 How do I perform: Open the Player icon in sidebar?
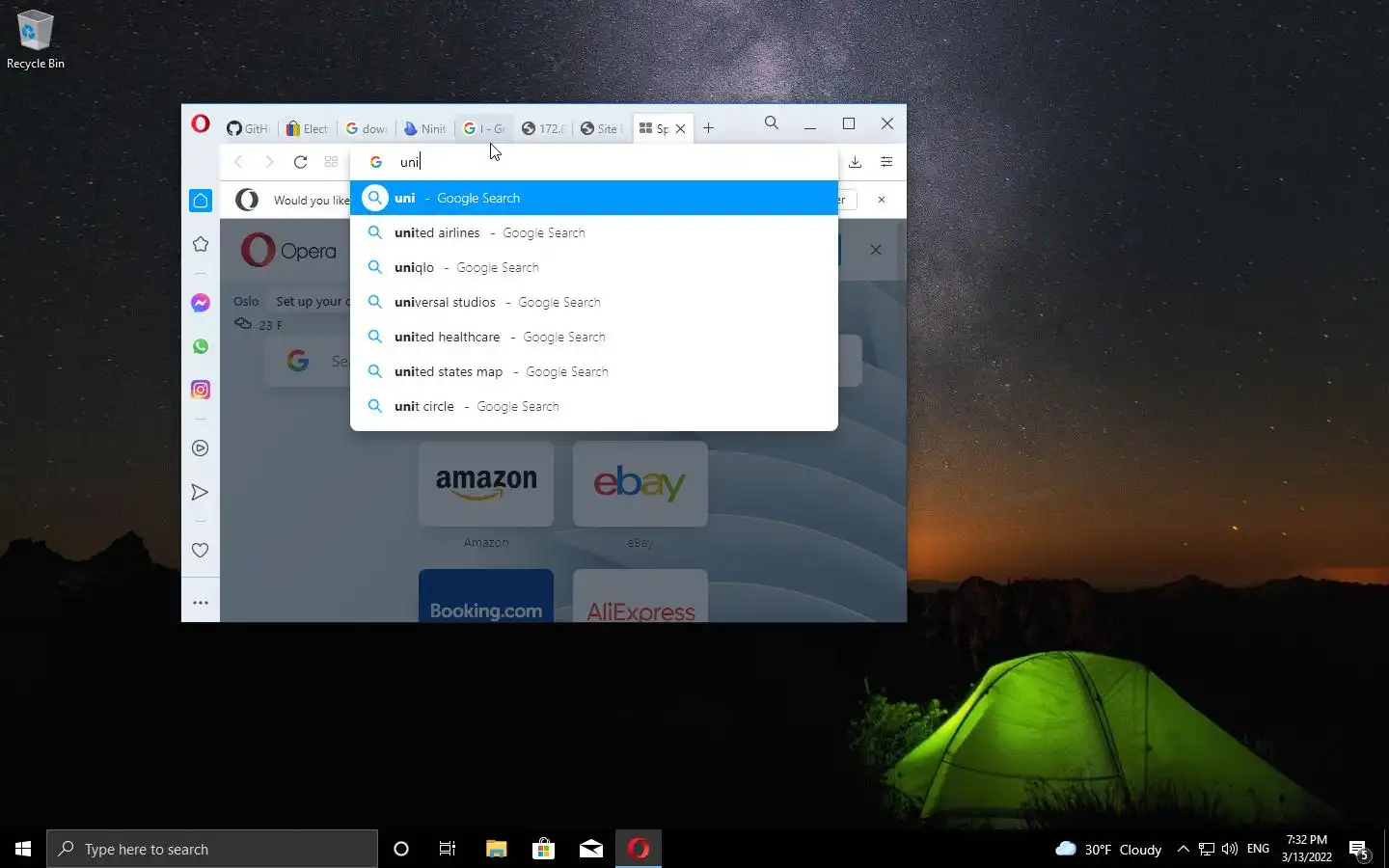201,448
